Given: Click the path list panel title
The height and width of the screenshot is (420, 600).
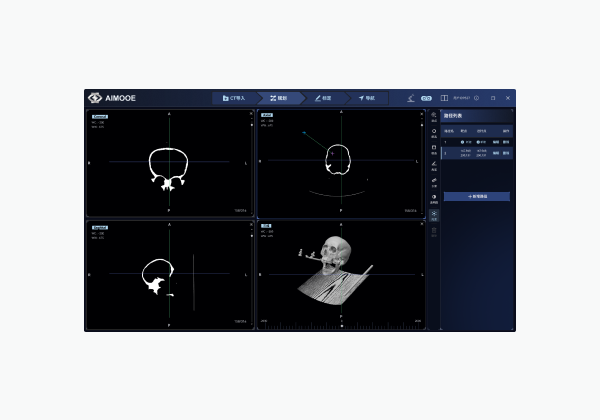Looking at the screenshot, I should pos(453,116).
